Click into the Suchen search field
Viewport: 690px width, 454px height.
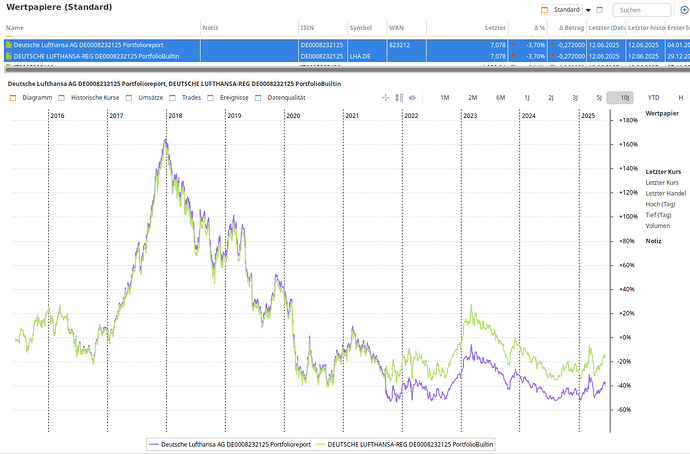point(642,10)
